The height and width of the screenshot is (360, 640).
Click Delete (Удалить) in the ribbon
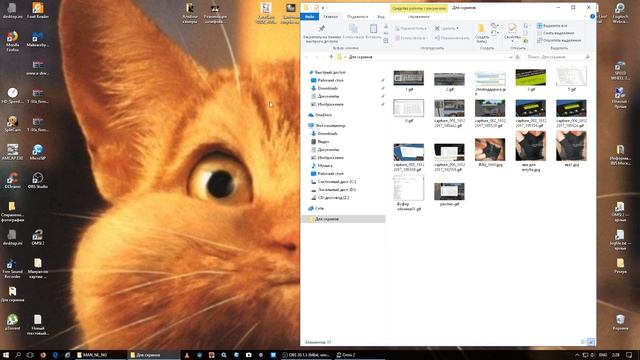coord(447,29)
